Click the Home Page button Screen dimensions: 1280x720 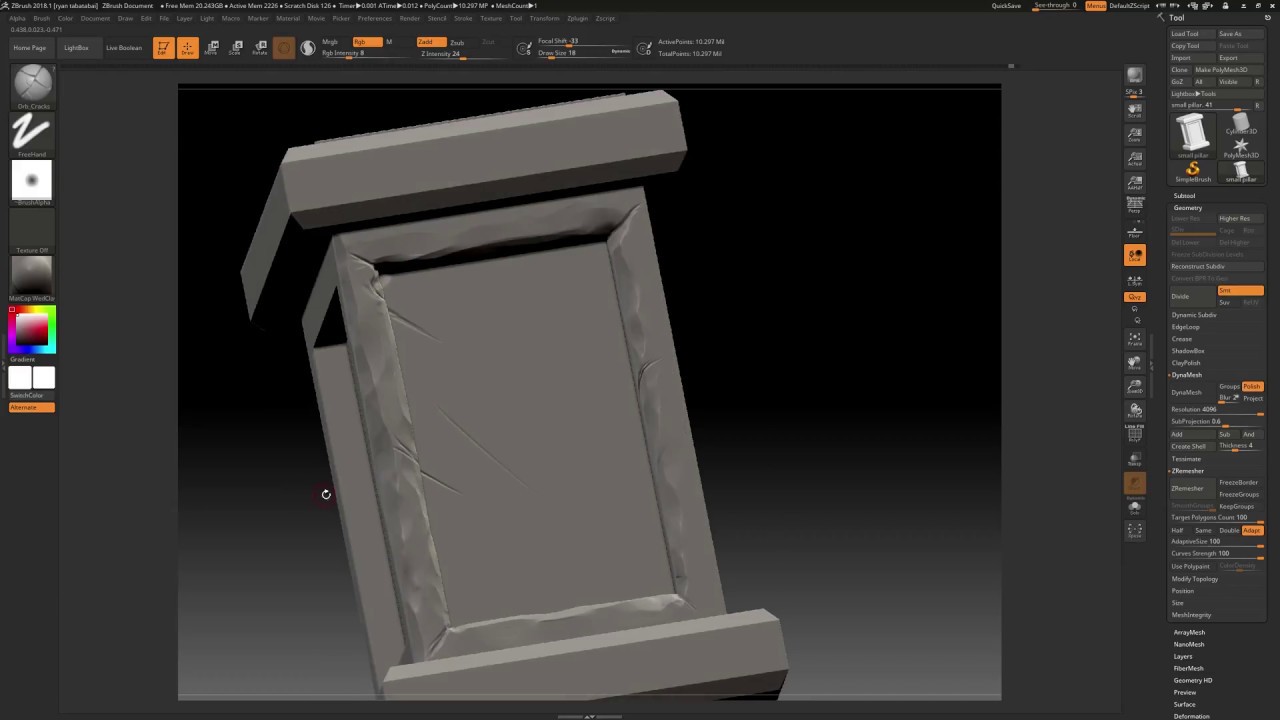pos(30,48)
